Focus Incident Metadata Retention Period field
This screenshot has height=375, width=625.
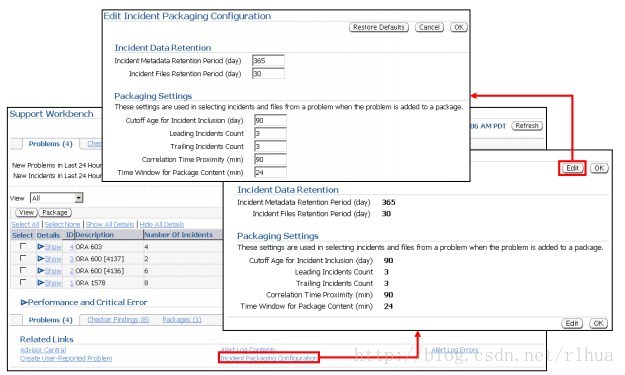click(x=268, y=61)
